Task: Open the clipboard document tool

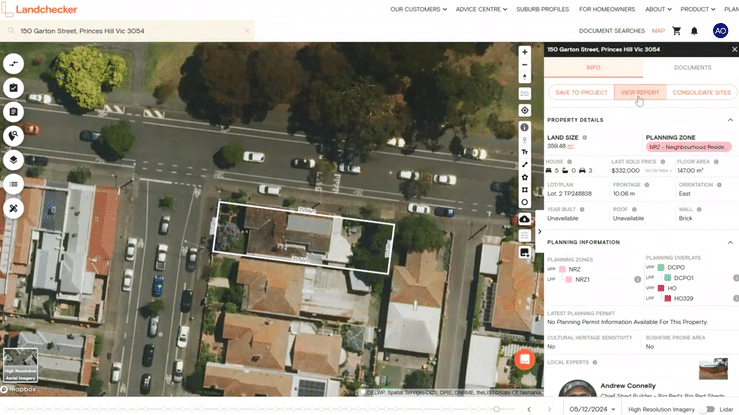Action: click(x=14, y=112)
